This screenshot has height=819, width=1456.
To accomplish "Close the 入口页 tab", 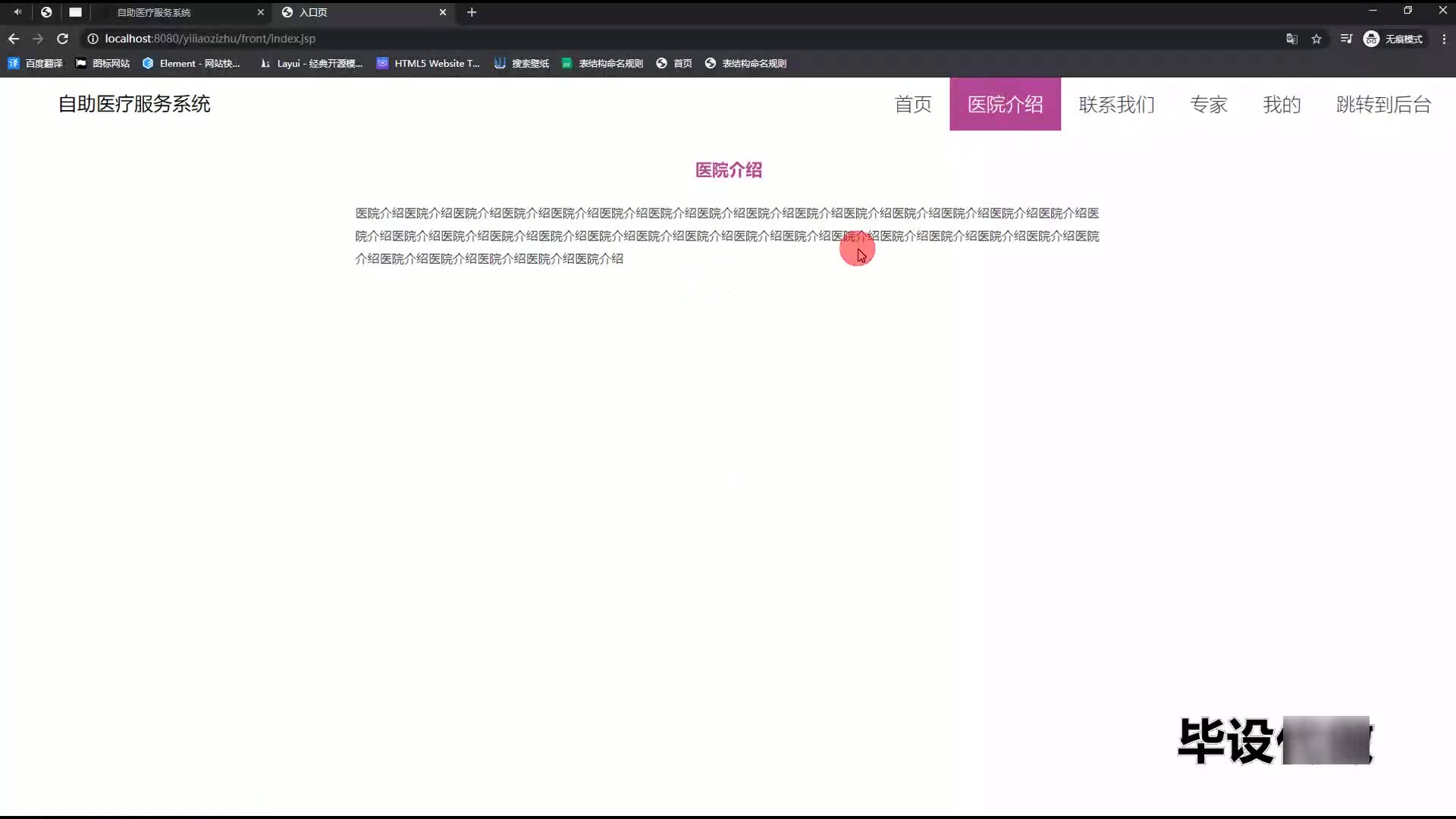I will point(443,12).
